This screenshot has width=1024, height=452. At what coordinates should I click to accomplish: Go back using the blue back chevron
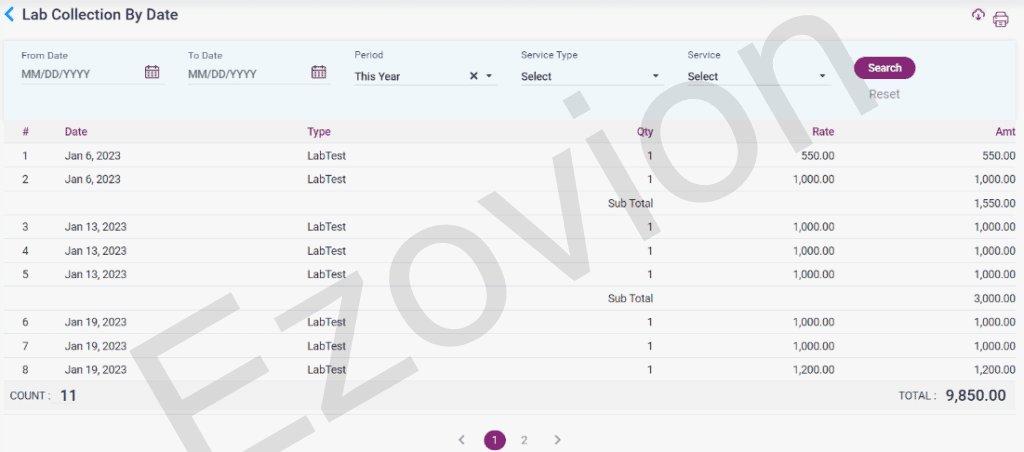tap(9, 14)
